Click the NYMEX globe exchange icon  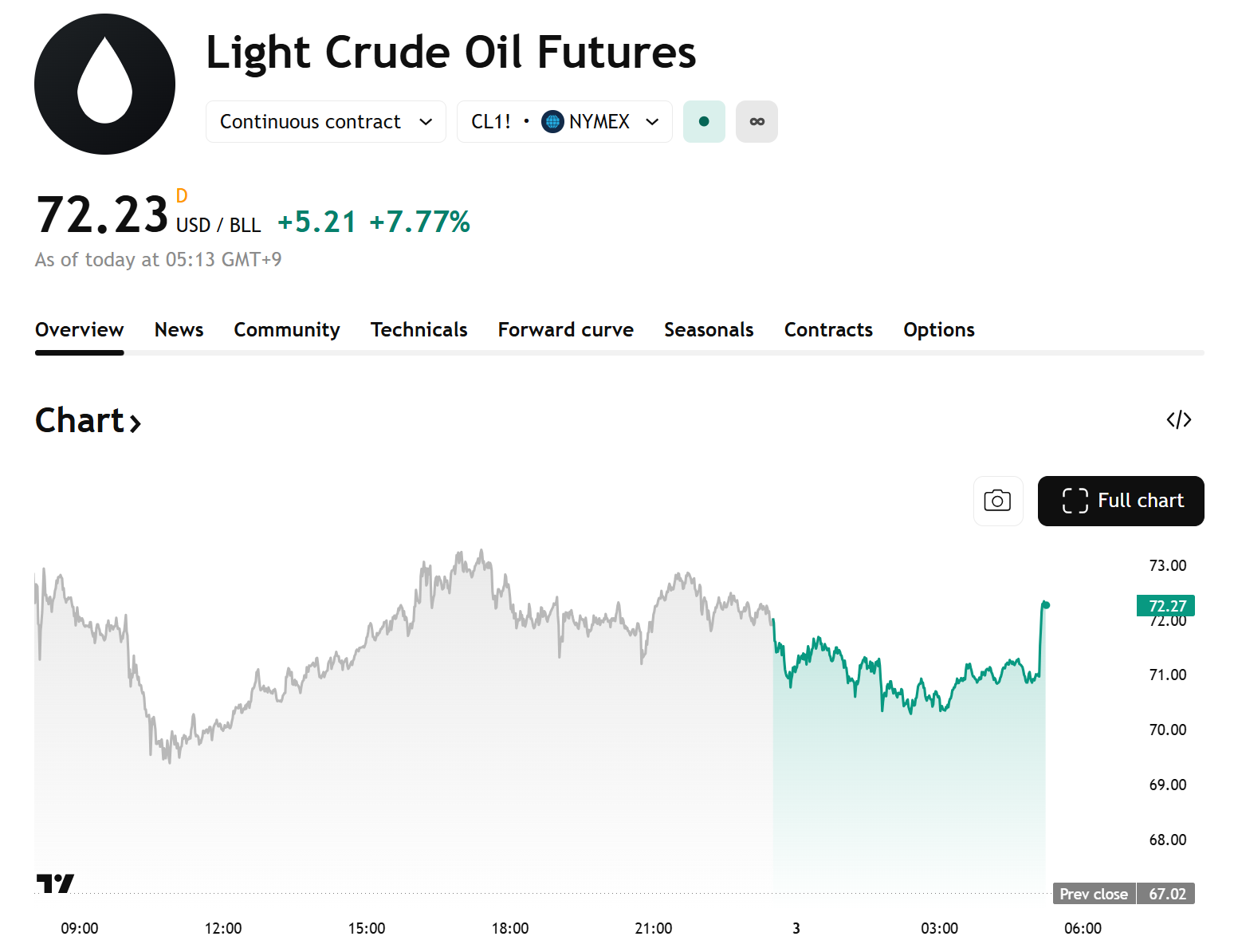pyautogui.click(x=552, y=122)
